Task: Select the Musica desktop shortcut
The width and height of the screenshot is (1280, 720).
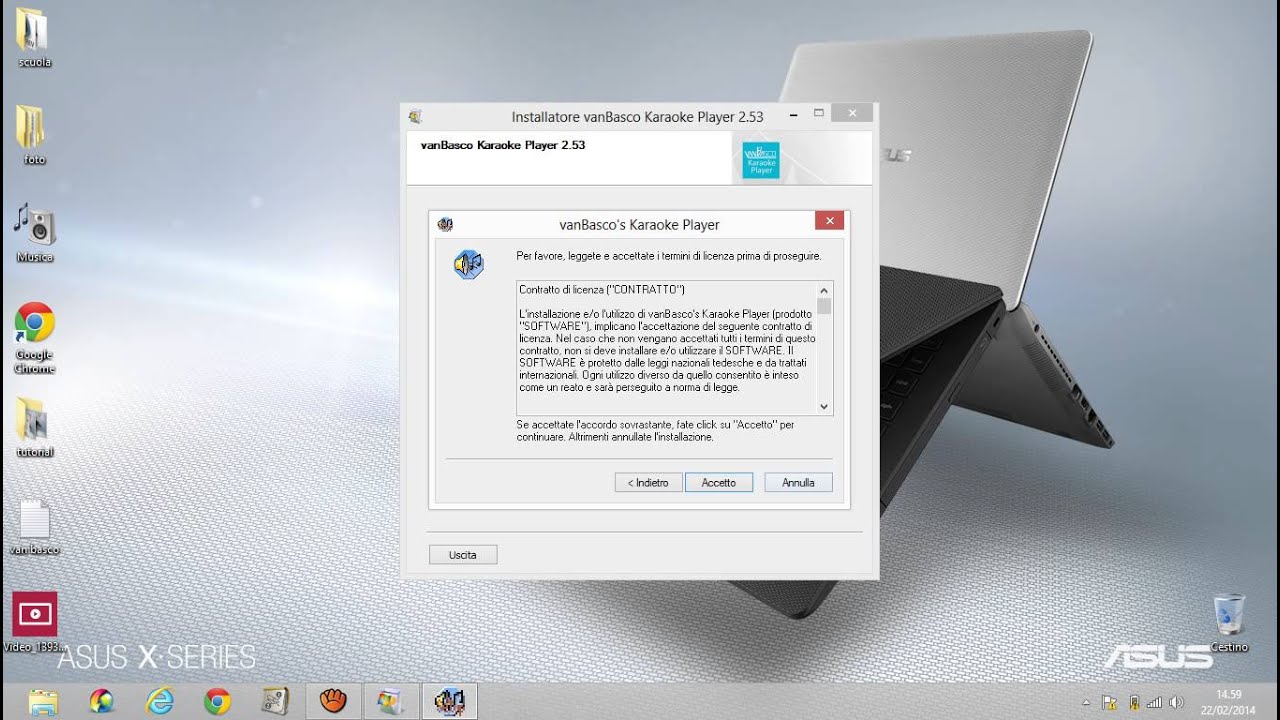Action: click(34, 232)
